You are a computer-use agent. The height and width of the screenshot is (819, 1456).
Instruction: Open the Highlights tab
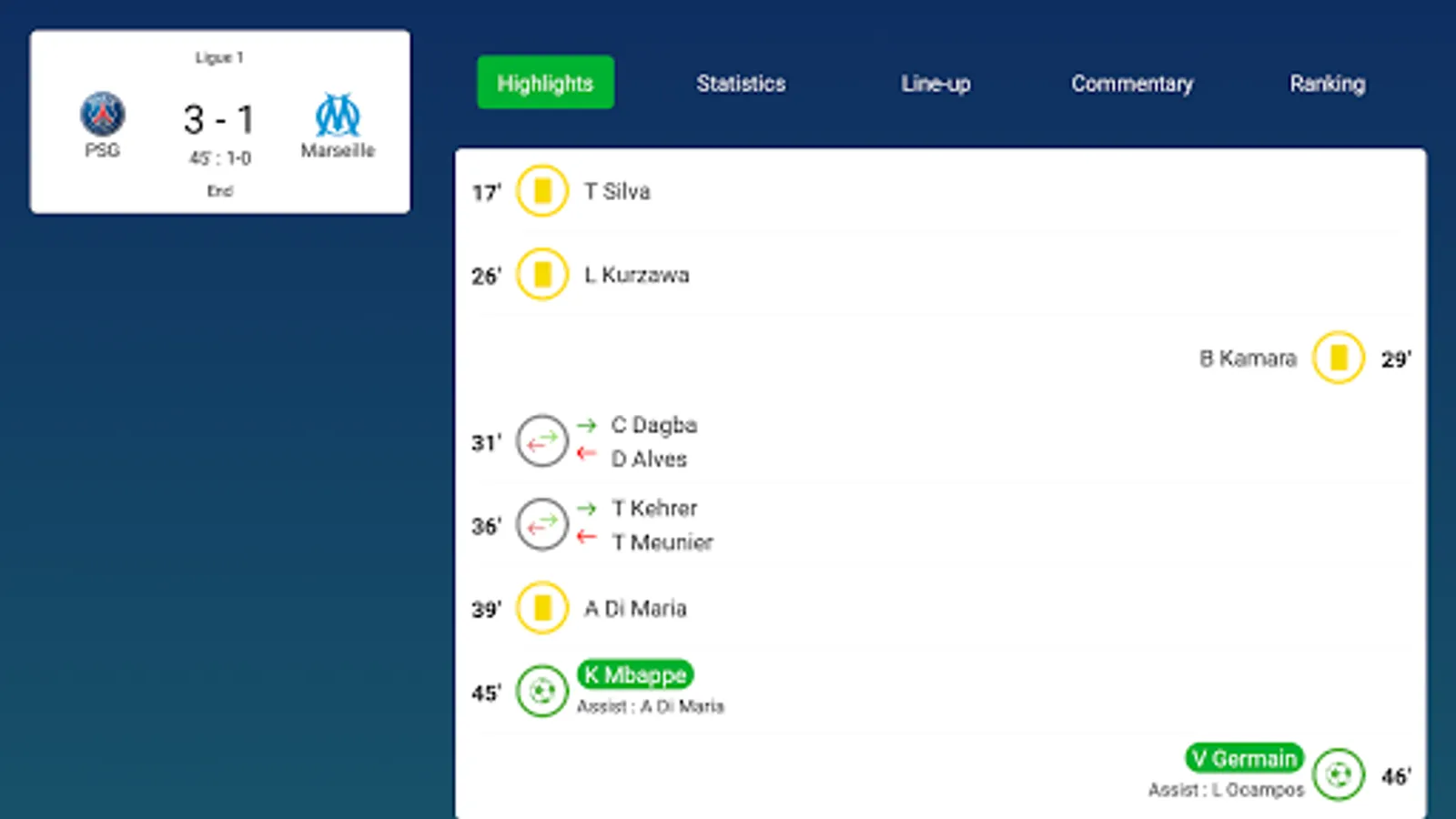coord(545,83)
